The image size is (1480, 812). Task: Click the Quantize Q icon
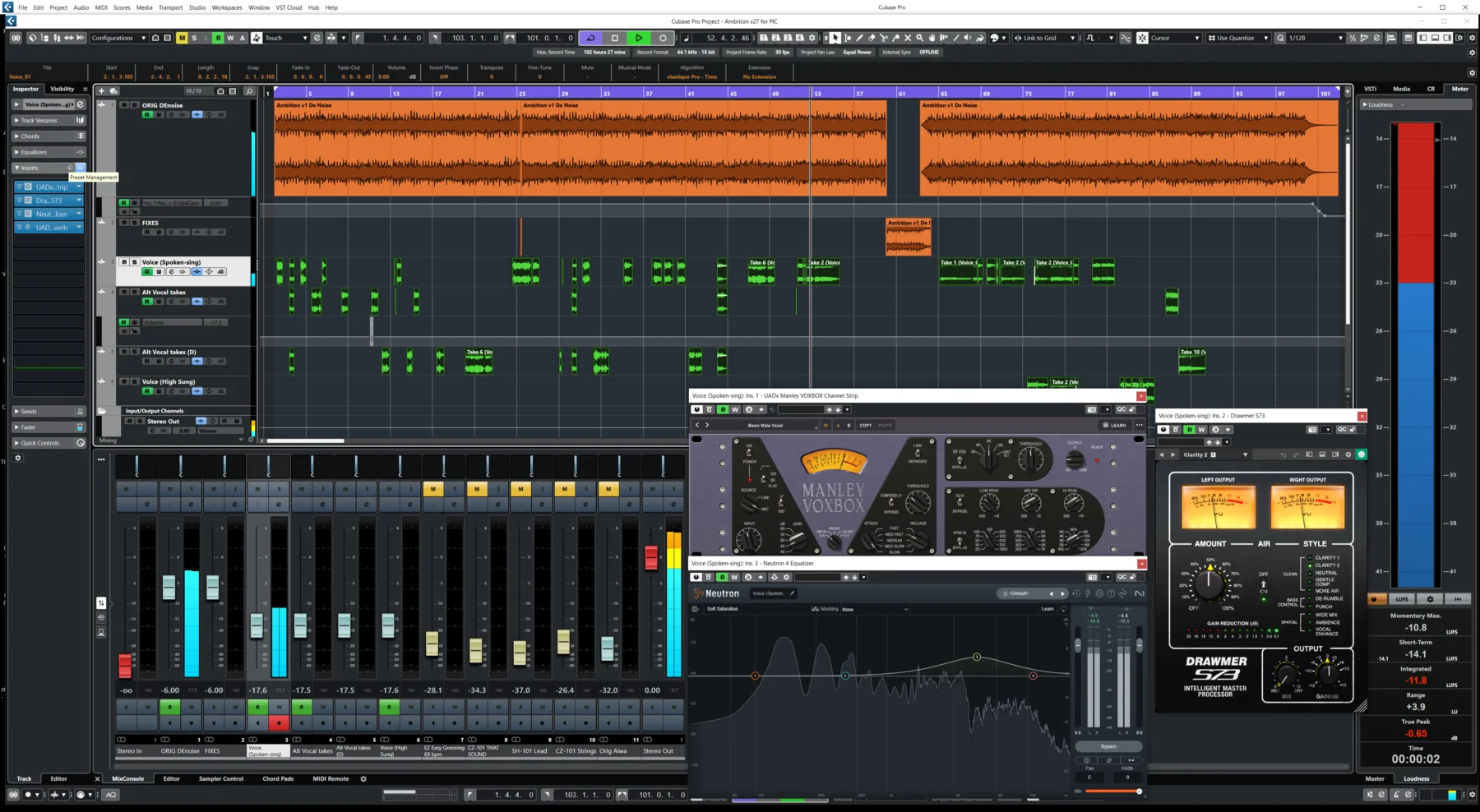[x=1280, y=38]
